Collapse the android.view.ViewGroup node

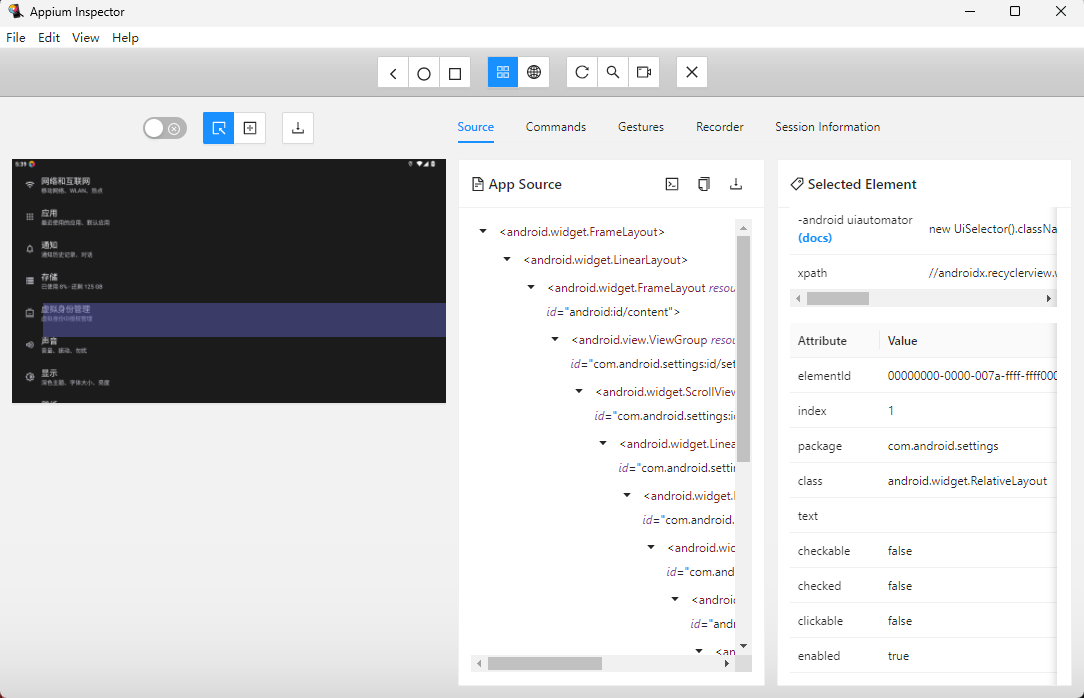click(x=555, y=338)
